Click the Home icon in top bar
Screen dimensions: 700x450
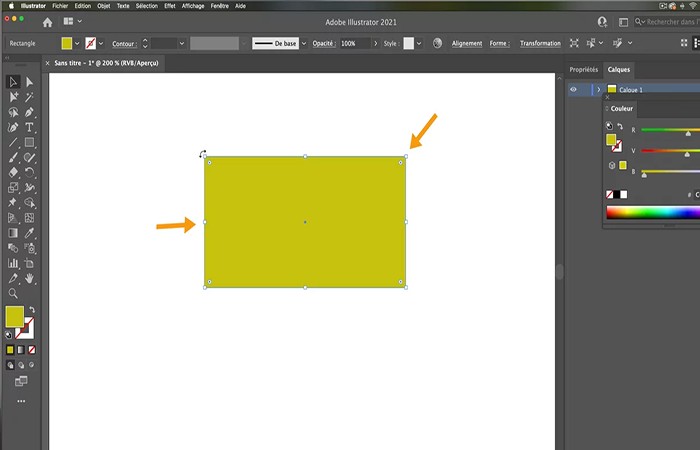click(47, 22)
